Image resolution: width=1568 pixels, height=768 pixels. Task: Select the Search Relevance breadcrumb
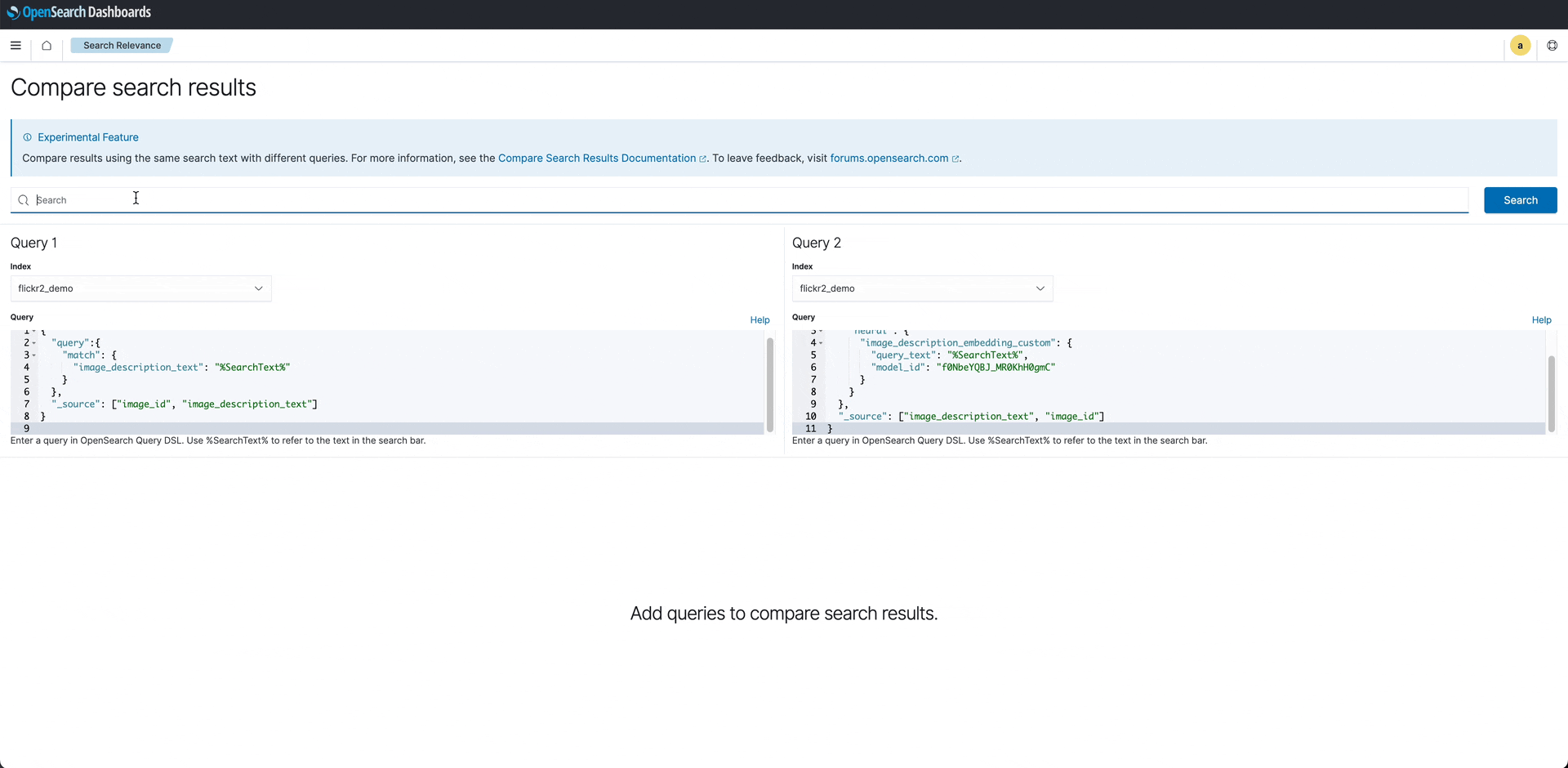pos(121,45)
